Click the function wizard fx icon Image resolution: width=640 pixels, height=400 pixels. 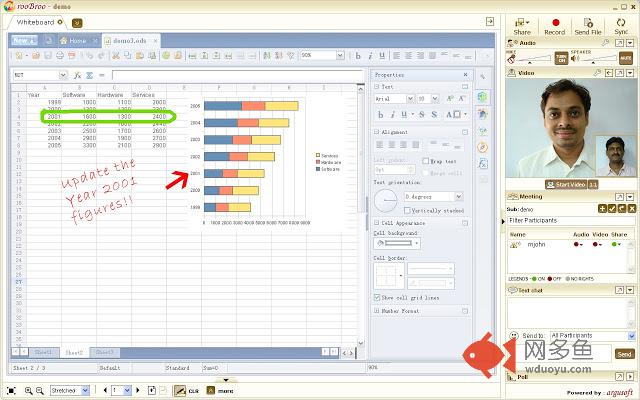(x=78, y=75)
